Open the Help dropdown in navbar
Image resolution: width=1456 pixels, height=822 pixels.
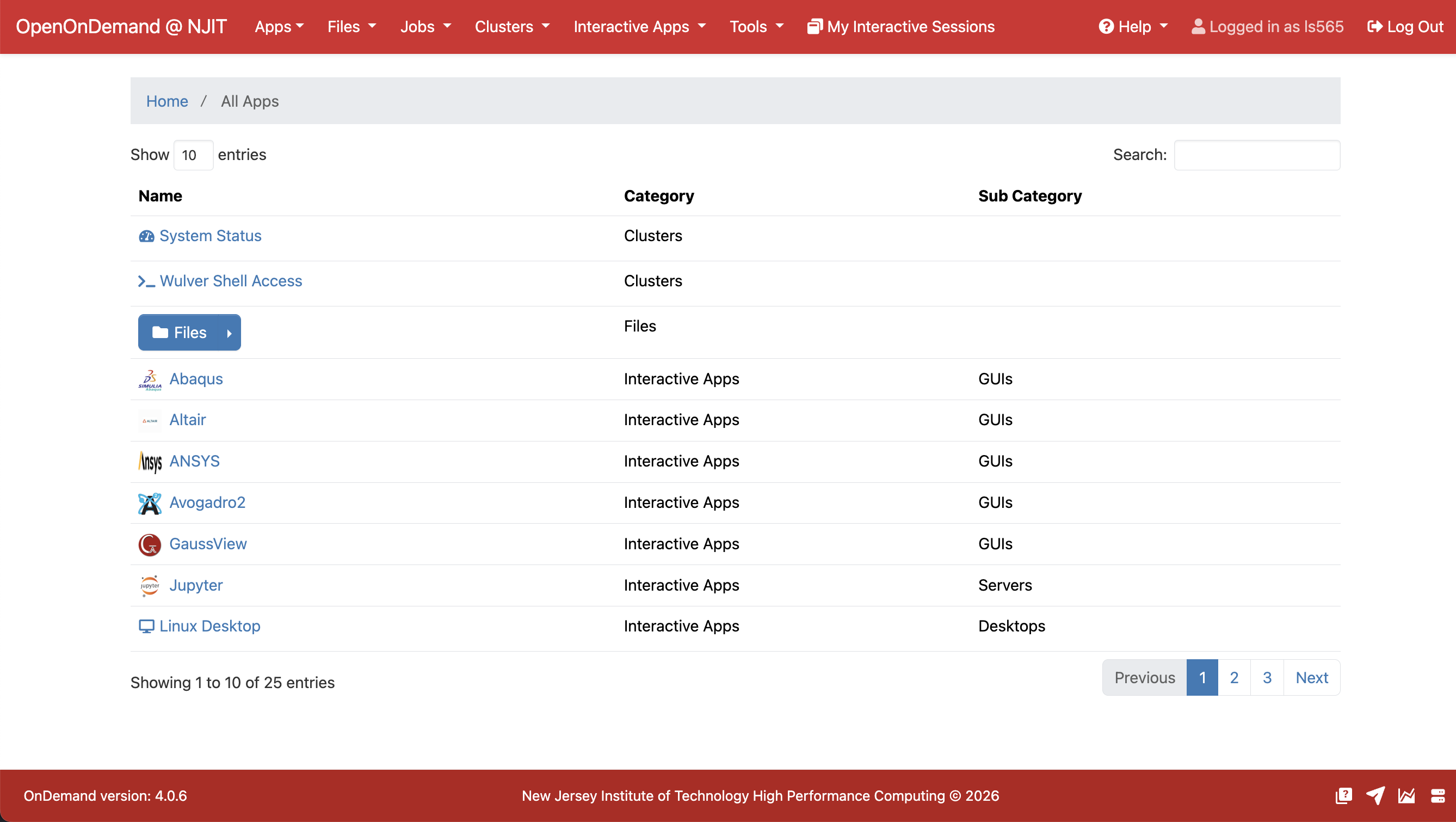point(1133,27)
